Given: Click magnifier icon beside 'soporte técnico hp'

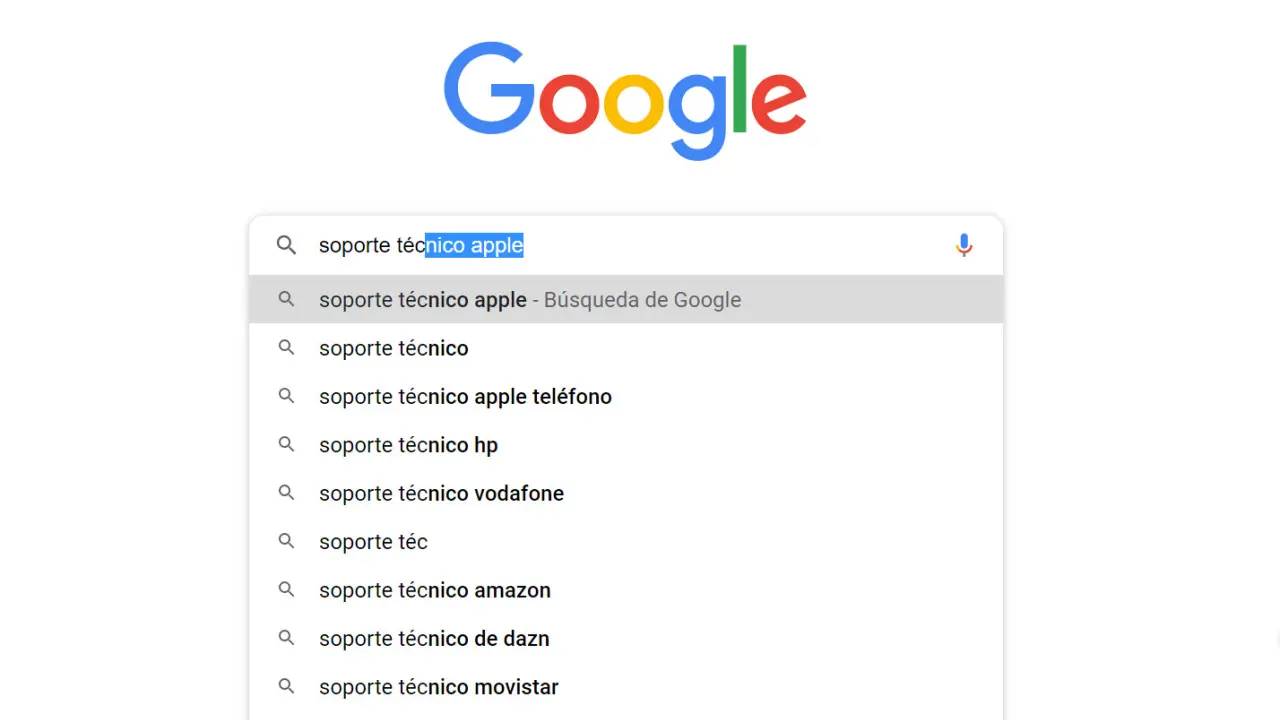Looking at the screenshot, I should [287, 445].
